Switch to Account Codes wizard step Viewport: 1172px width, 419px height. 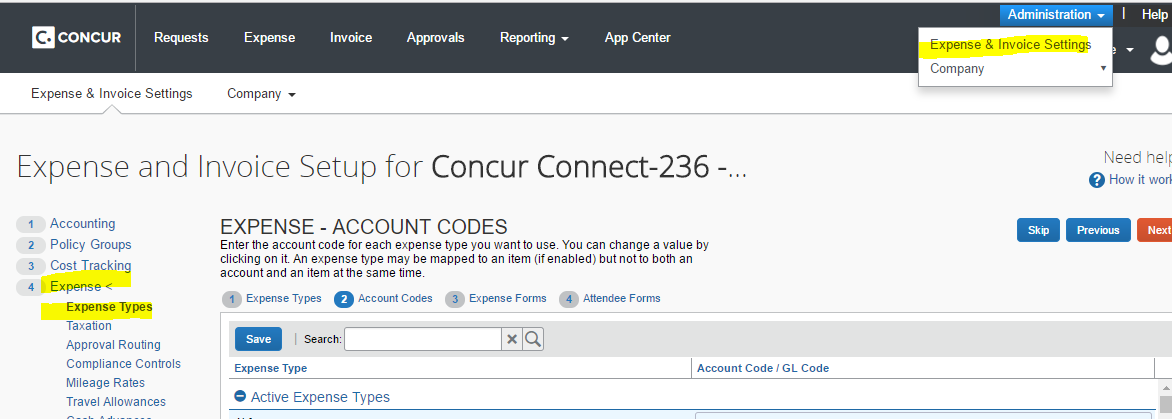[384, 299]
